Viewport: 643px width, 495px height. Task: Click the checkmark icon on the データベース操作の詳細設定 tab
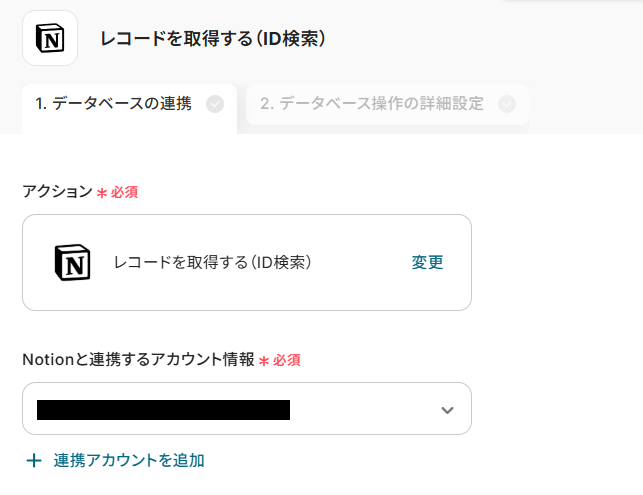[507, 103]
